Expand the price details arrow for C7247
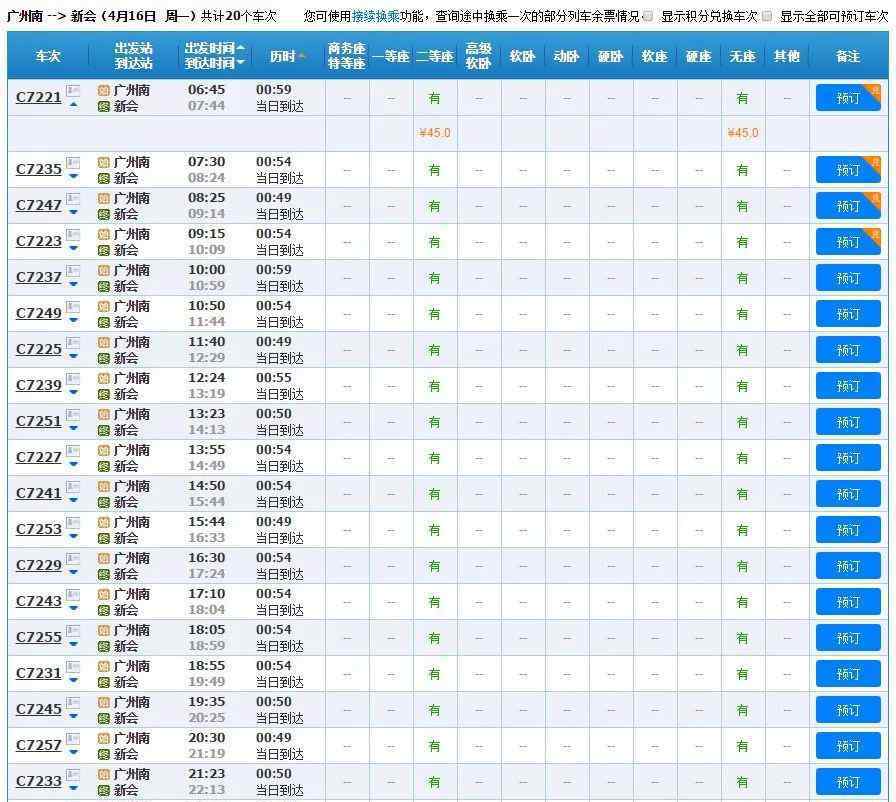Image resolution: width=896 pixels, height=802 pixels. coord(73,212)
